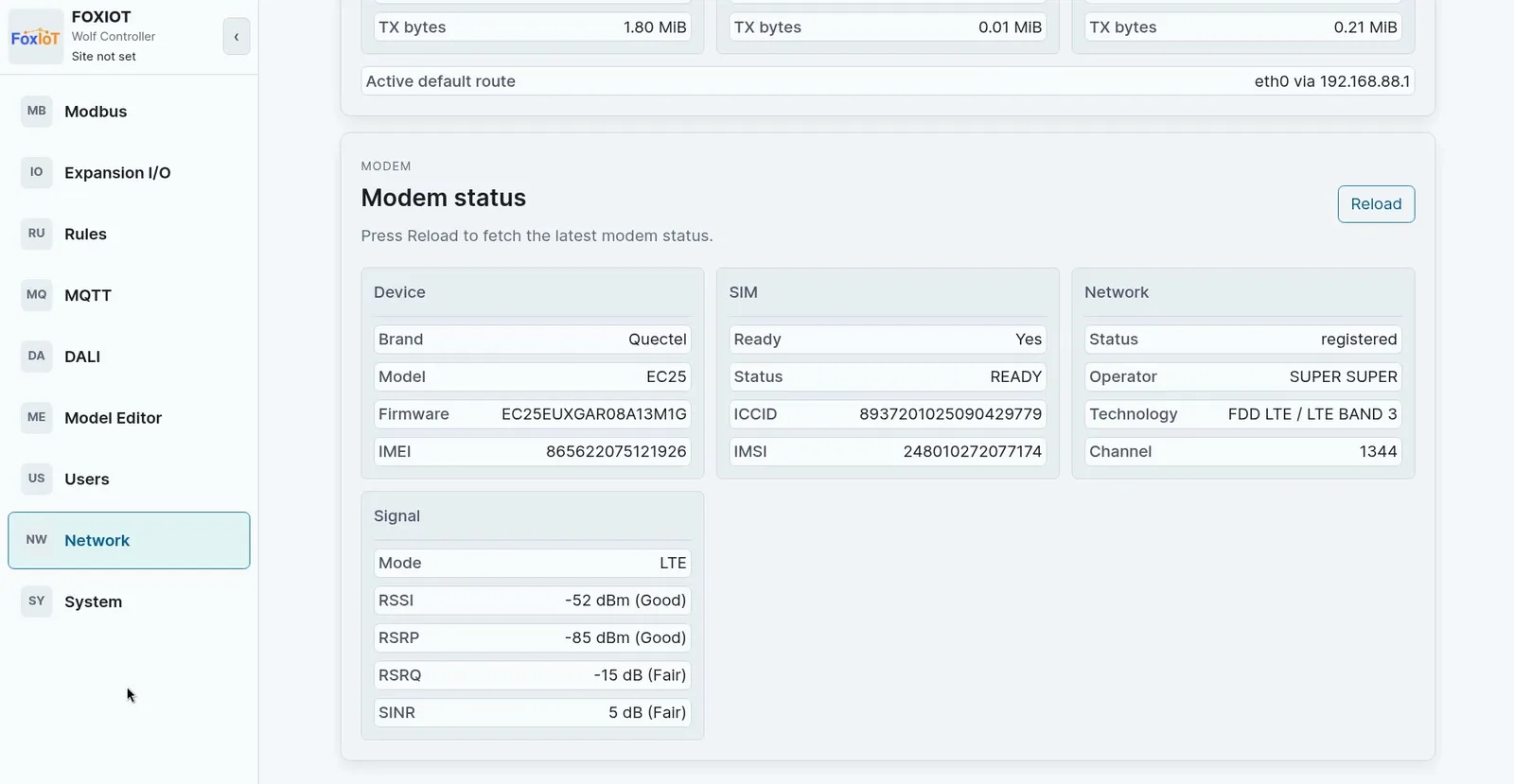Image resolution: width=1514 pixels, height=784 pixels.
Task: Click the DA icon badge for DALI
Action: coord(36,357)
